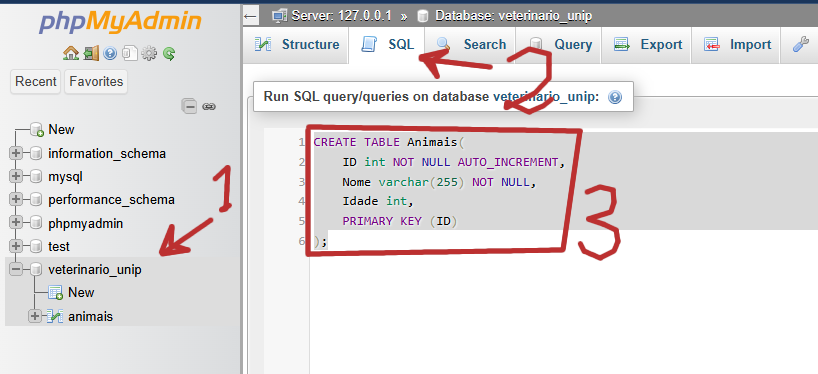This screenshot has width=818, height=374.
Task: Expand the information_schema database node
Action: coord(16,153)
